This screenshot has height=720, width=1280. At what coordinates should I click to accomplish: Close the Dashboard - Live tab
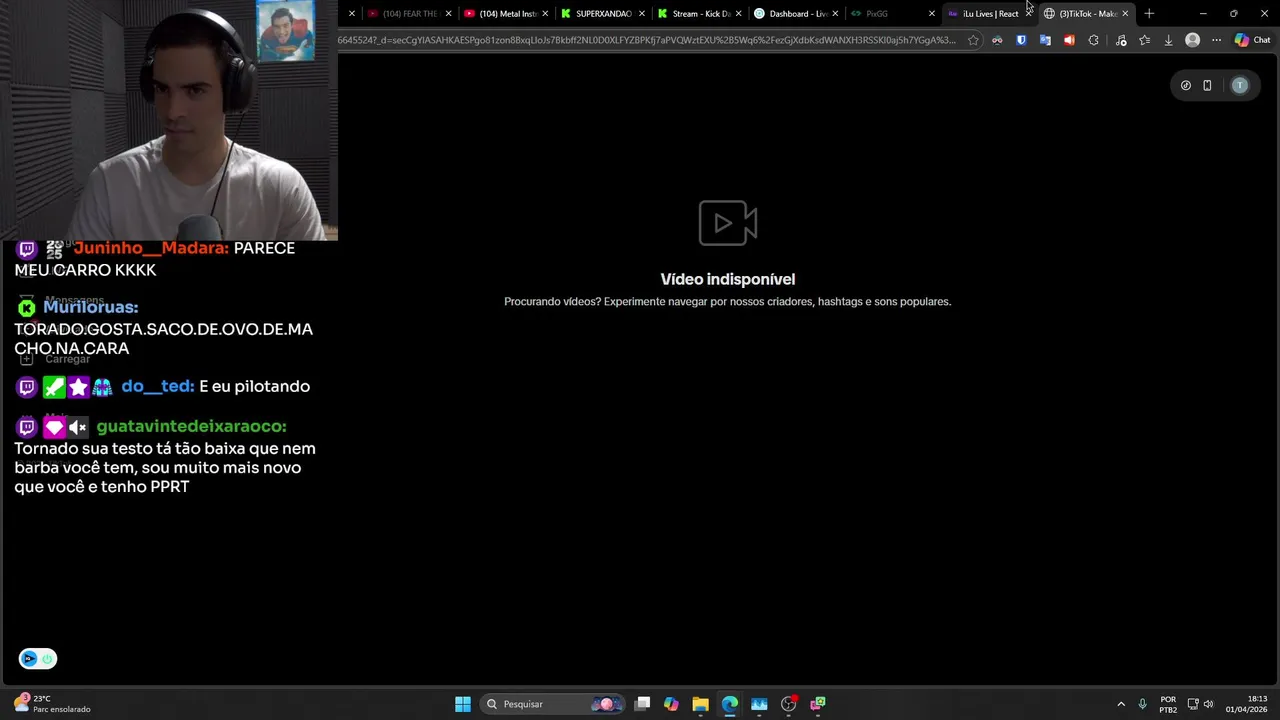click(x=836, y=14)
